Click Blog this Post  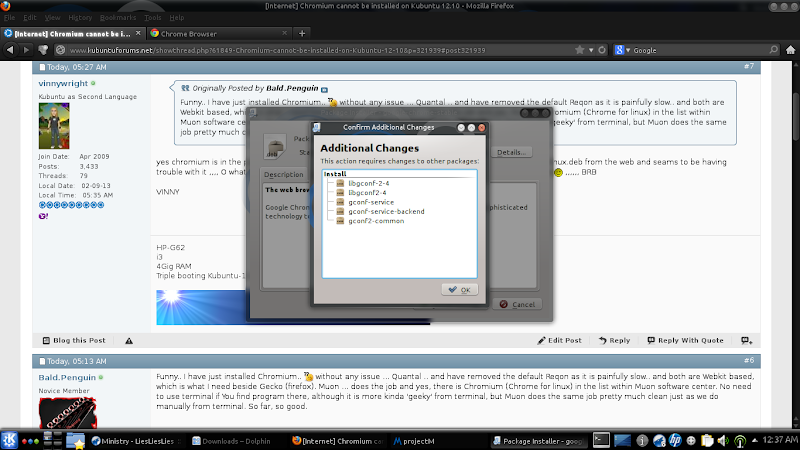coord(74,340)
